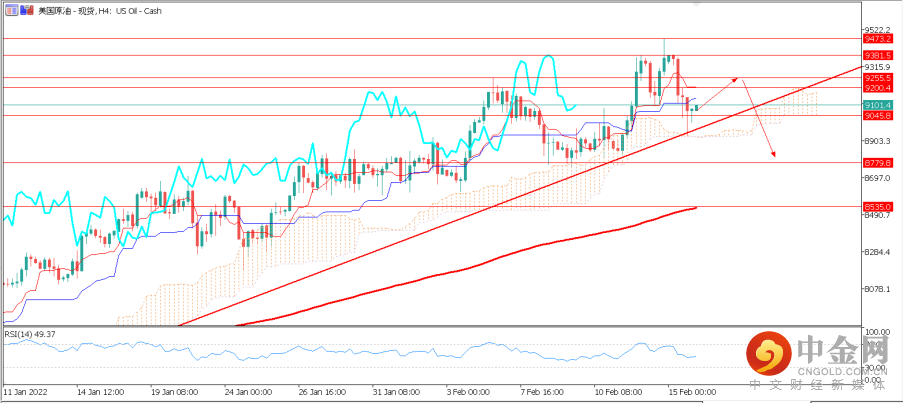Click the 8284.4 price scale value
903x403 pixels.
(879, 252)
